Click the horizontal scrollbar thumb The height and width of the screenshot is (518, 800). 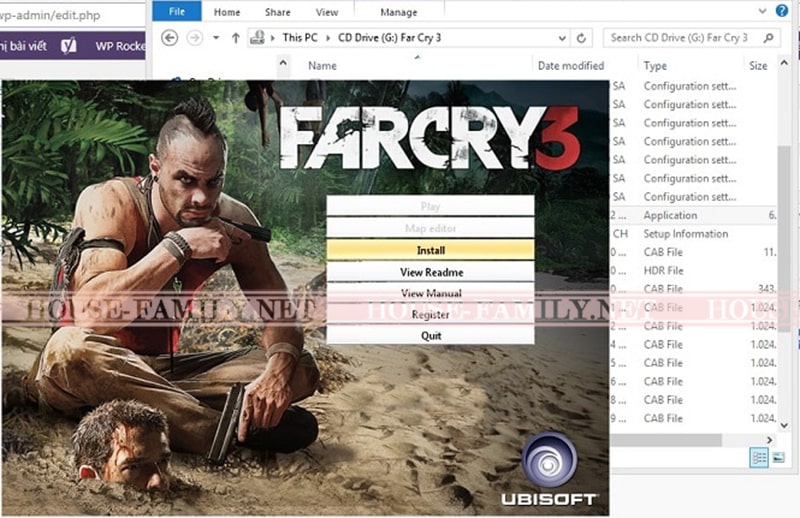[666, 440]
